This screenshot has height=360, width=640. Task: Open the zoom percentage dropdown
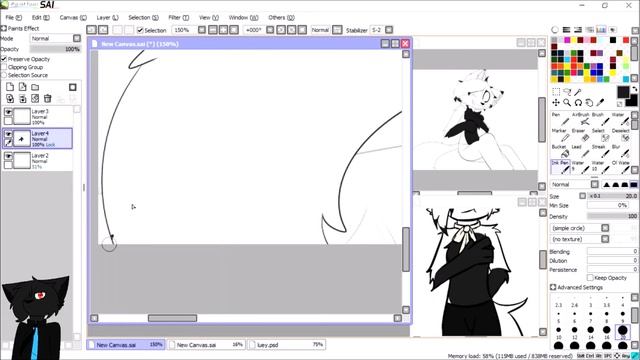202,30
